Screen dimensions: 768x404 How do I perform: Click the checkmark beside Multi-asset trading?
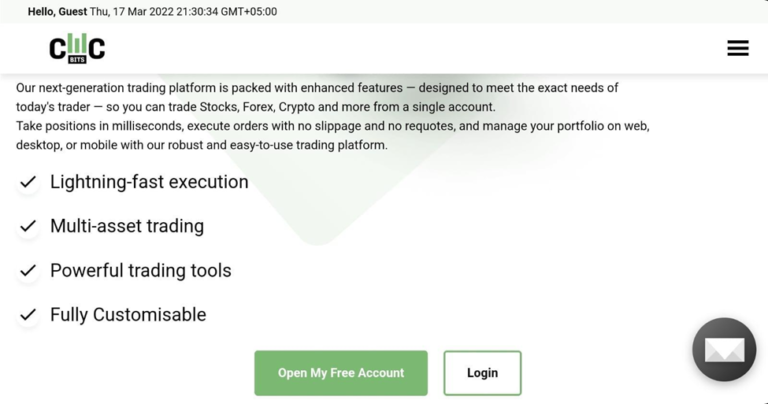coord(28,226)
